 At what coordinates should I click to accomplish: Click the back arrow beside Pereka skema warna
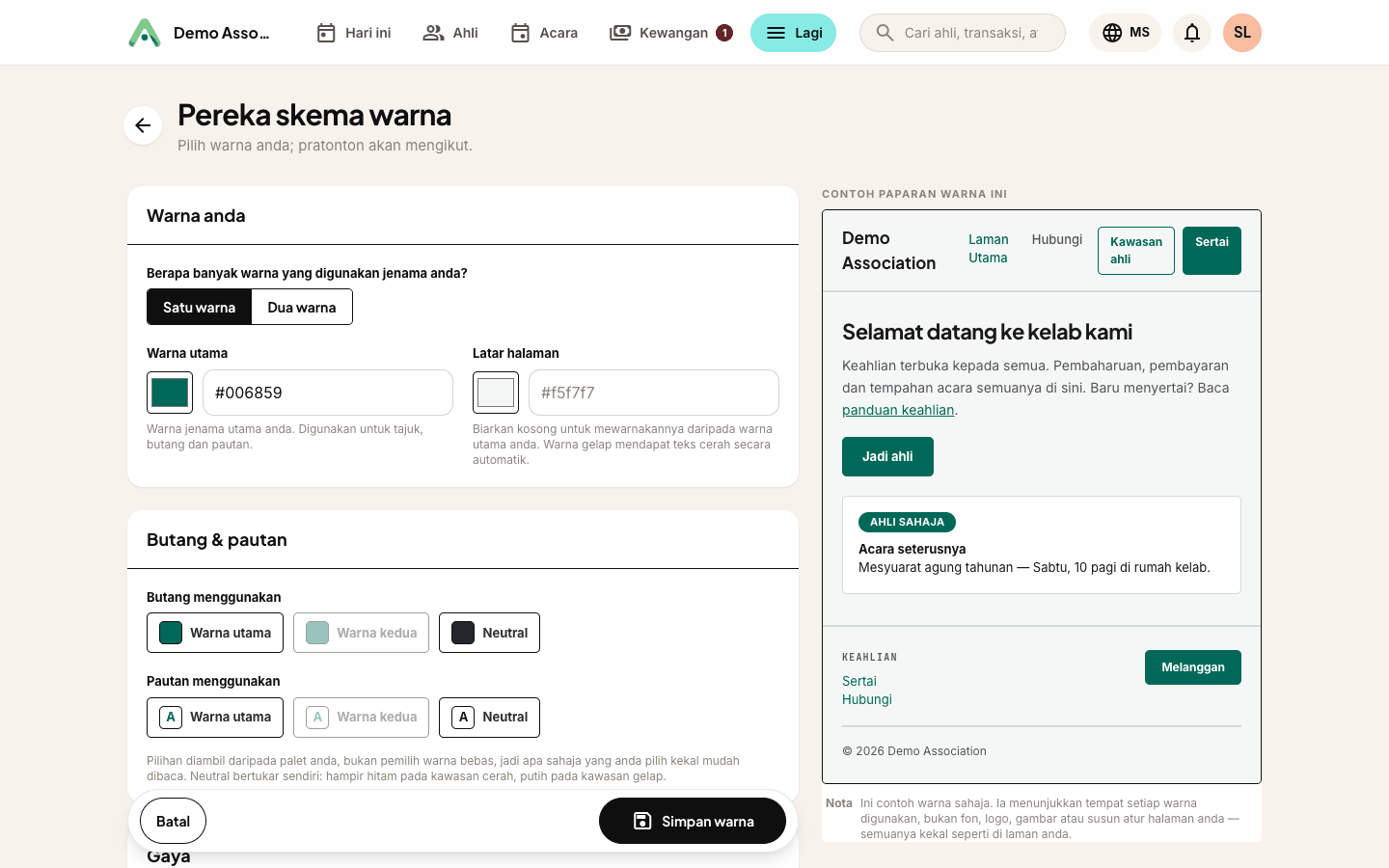(x=143, y=125)
